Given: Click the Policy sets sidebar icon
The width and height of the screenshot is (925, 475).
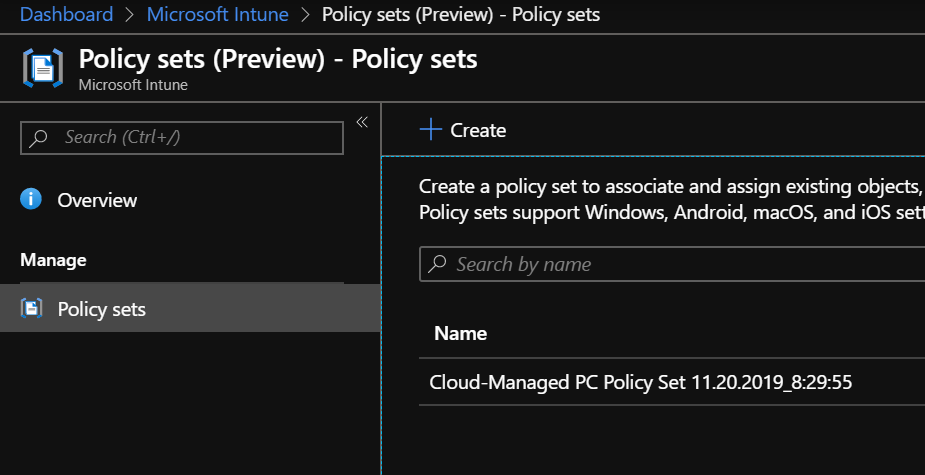Looking at the screenshot, I should coord(32,309).
